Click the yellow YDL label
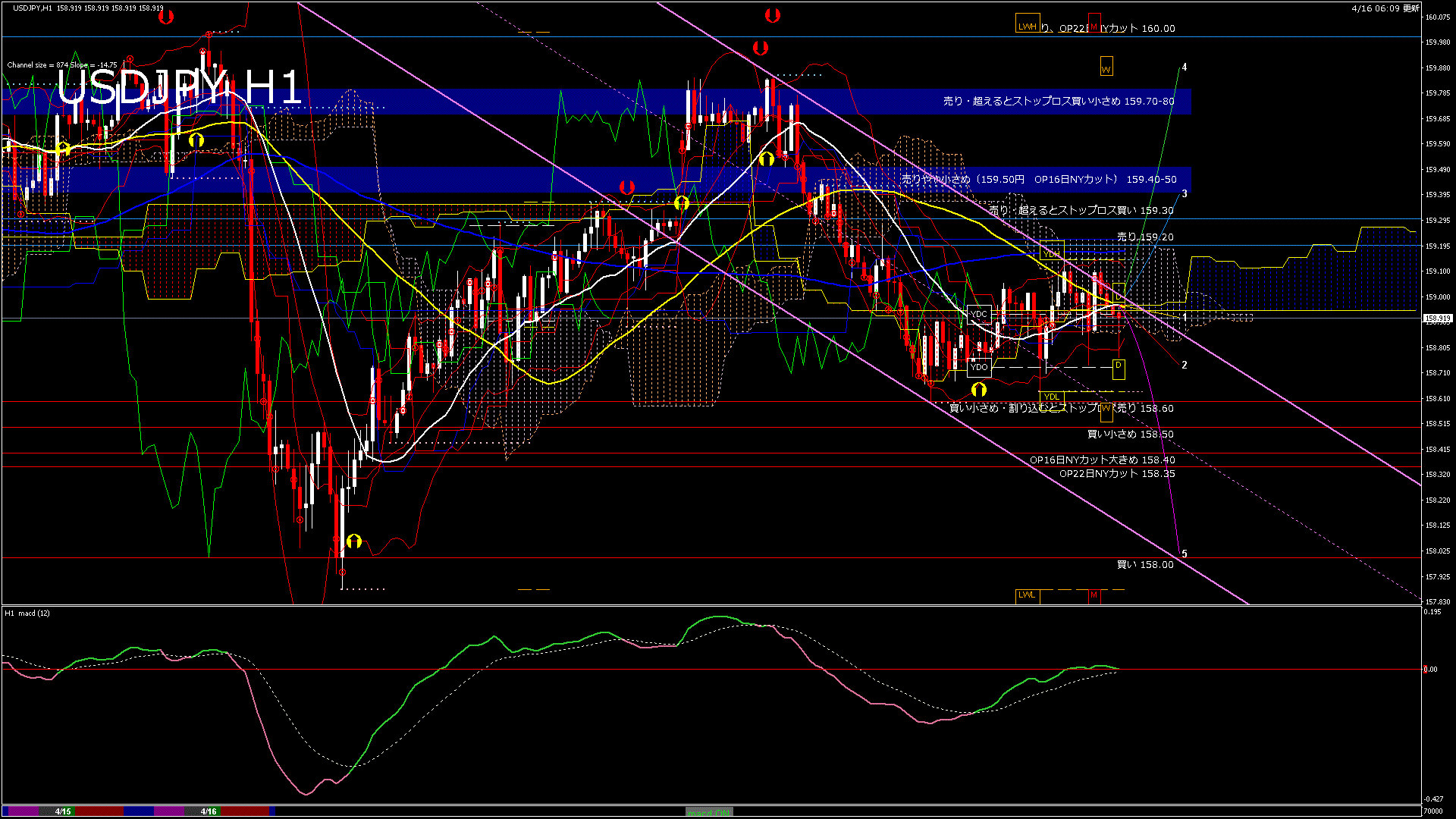1456x819 pixels. [1051, 397]
